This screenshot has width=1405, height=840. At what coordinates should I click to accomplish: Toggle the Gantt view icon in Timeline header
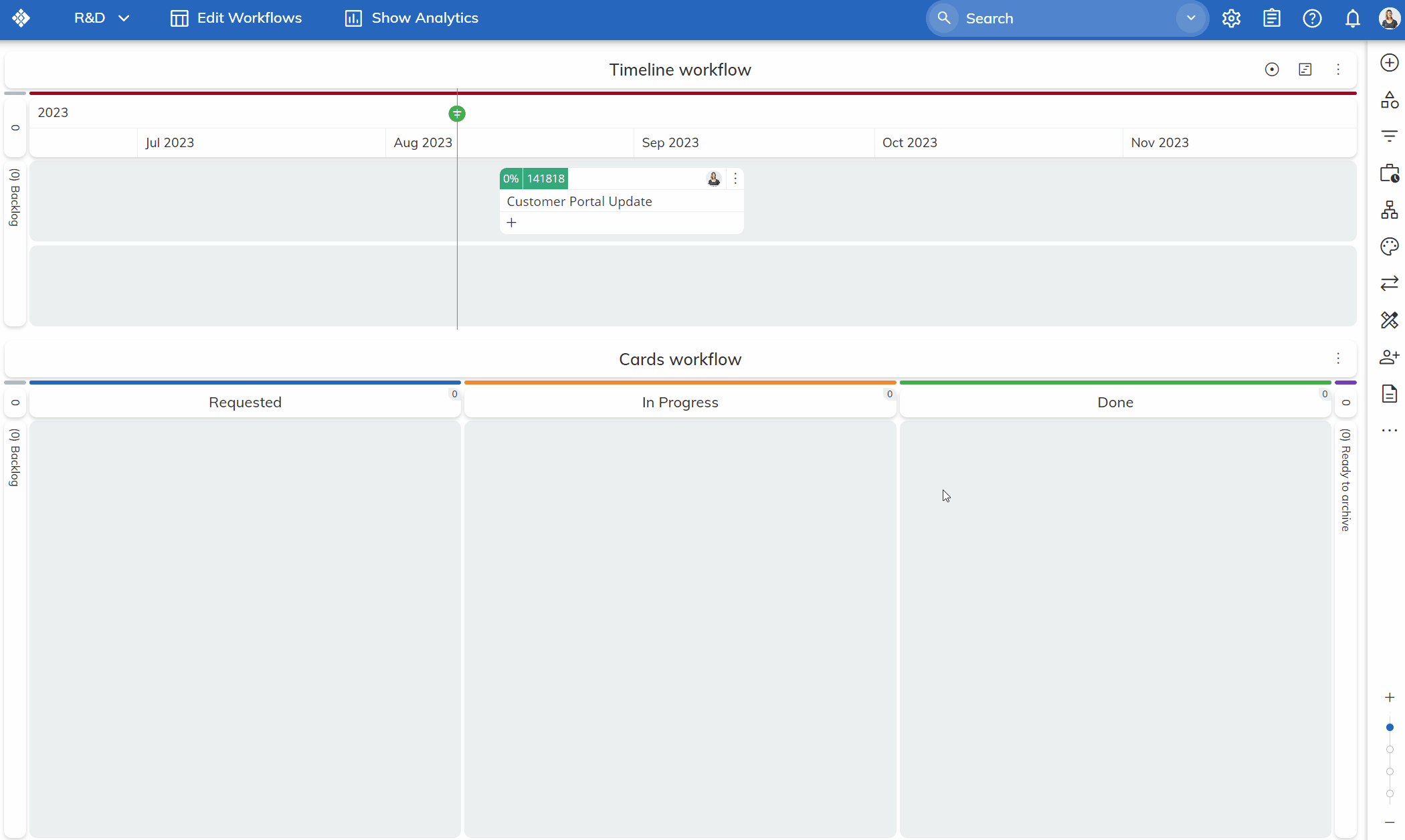pyautogui.click(x=1305, y=70)
